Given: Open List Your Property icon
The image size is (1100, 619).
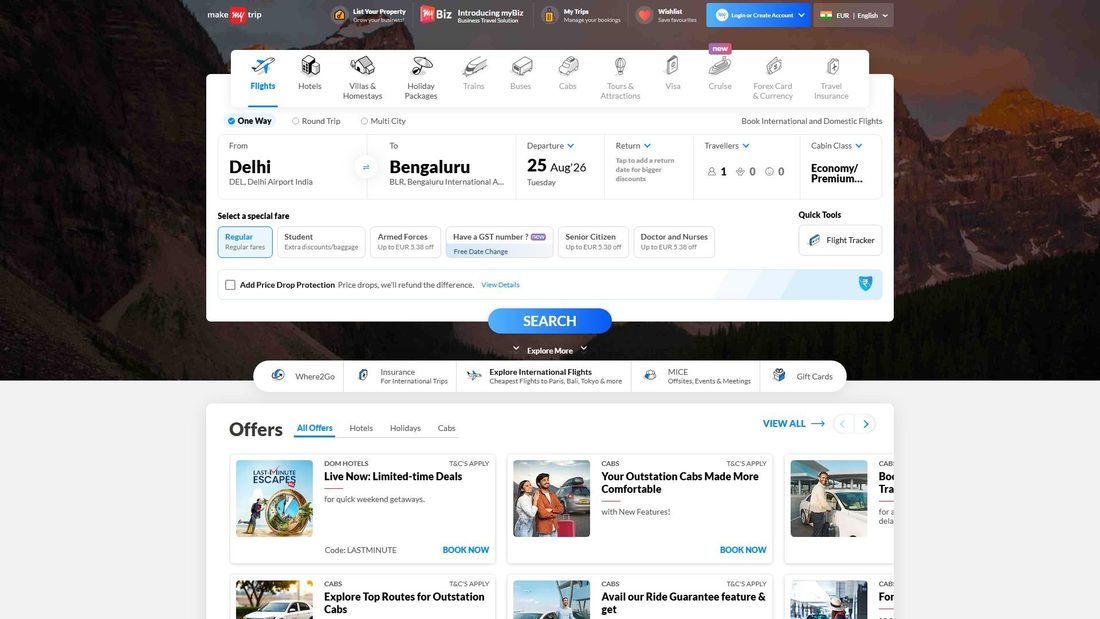Looking at the screenshot, I should tap(340, 15).
